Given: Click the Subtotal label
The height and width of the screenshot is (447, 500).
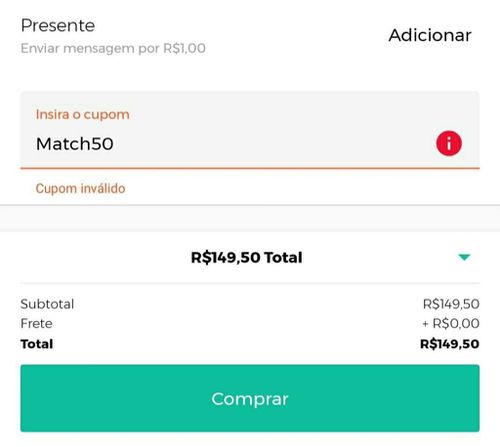Looking at the screenshot, I should 47,304.
